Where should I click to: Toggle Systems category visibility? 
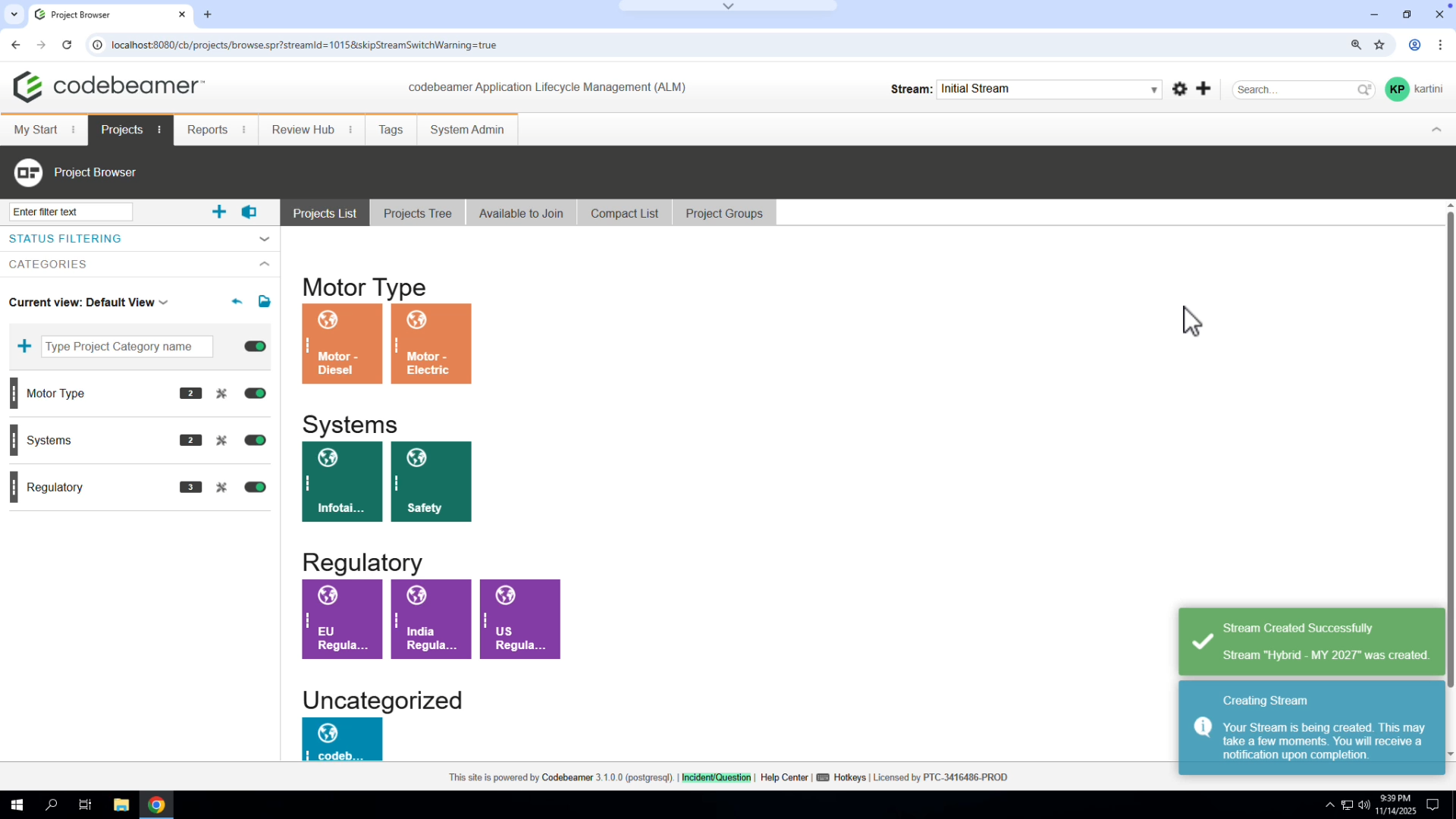tap(255, 441)
